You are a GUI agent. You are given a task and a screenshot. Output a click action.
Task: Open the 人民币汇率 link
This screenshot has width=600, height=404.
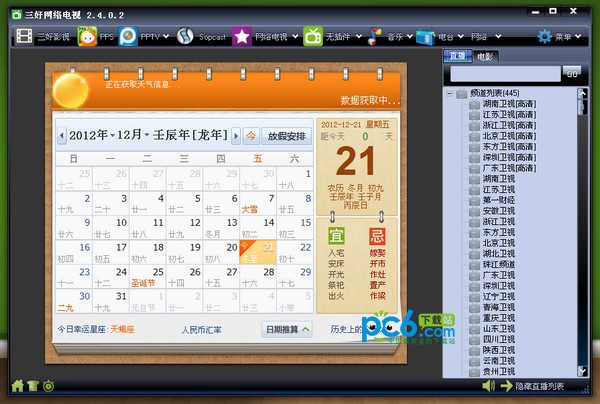pos(202,330)
